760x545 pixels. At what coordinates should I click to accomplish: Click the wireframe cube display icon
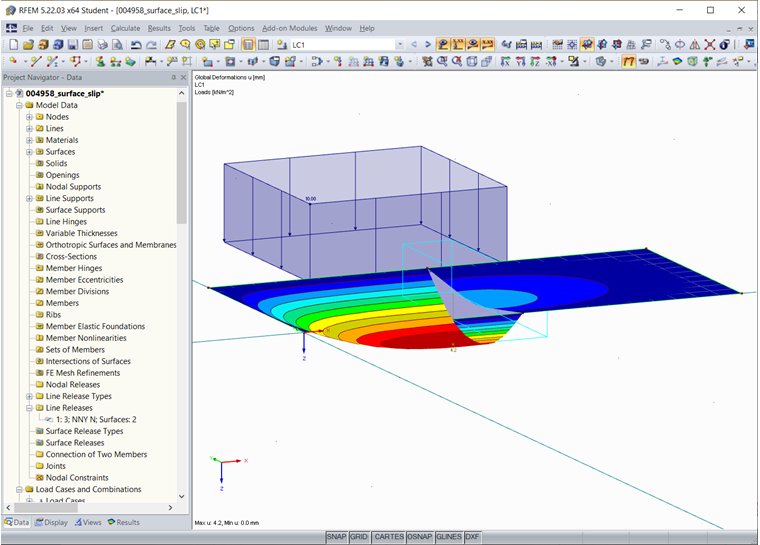point(472,61)
